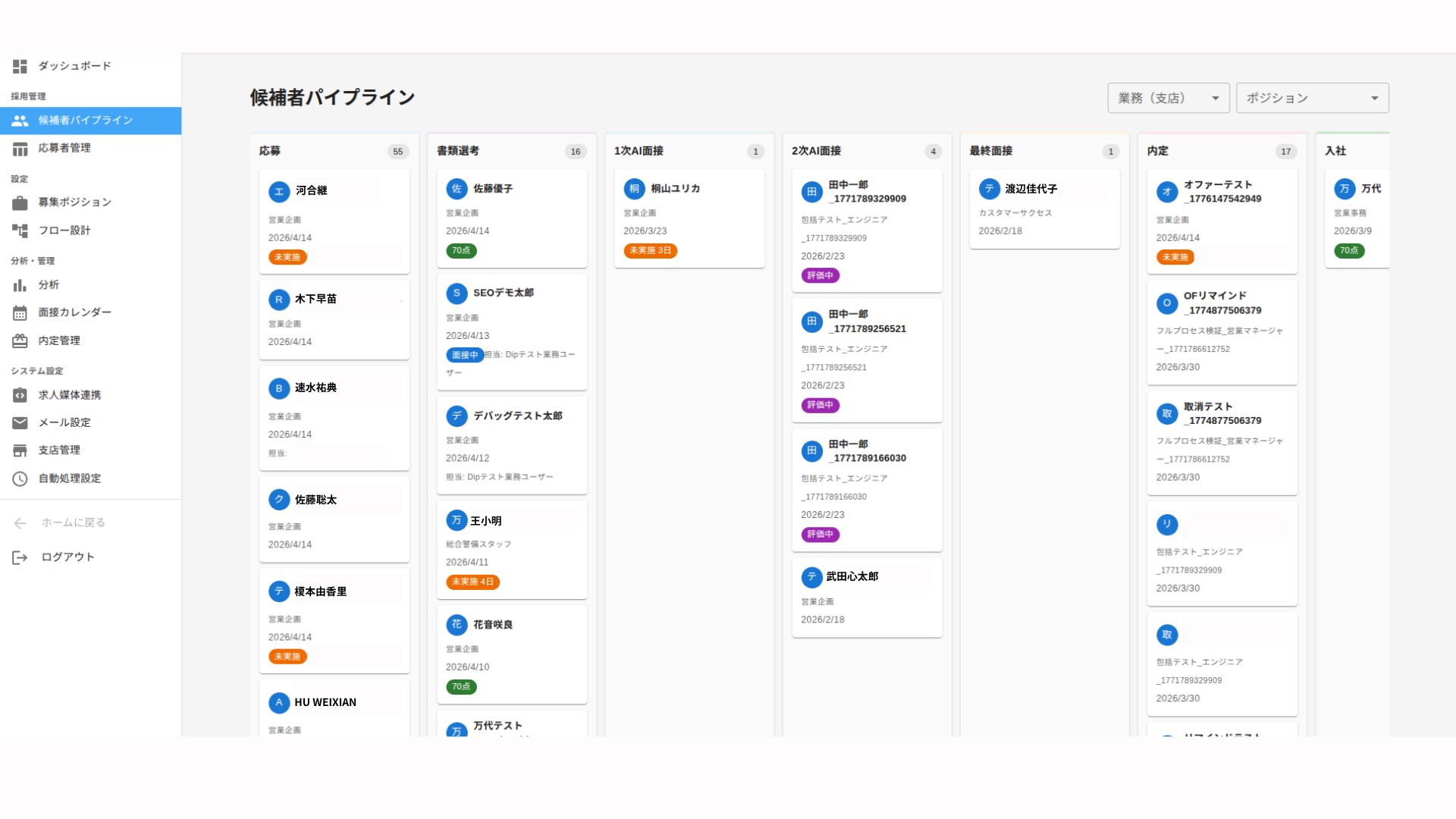This screenshot has height=819, width=1456.
Task: Click candidate name 花音咲良
Action: pos(493,625)
